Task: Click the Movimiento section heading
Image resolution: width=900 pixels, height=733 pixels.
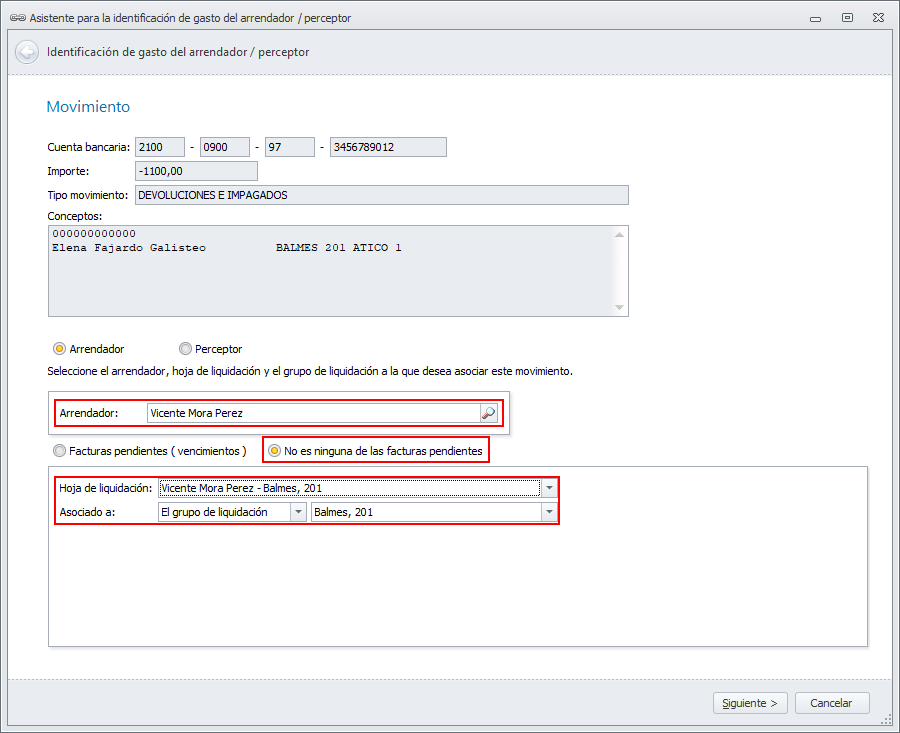Action: tap(88, 107)
